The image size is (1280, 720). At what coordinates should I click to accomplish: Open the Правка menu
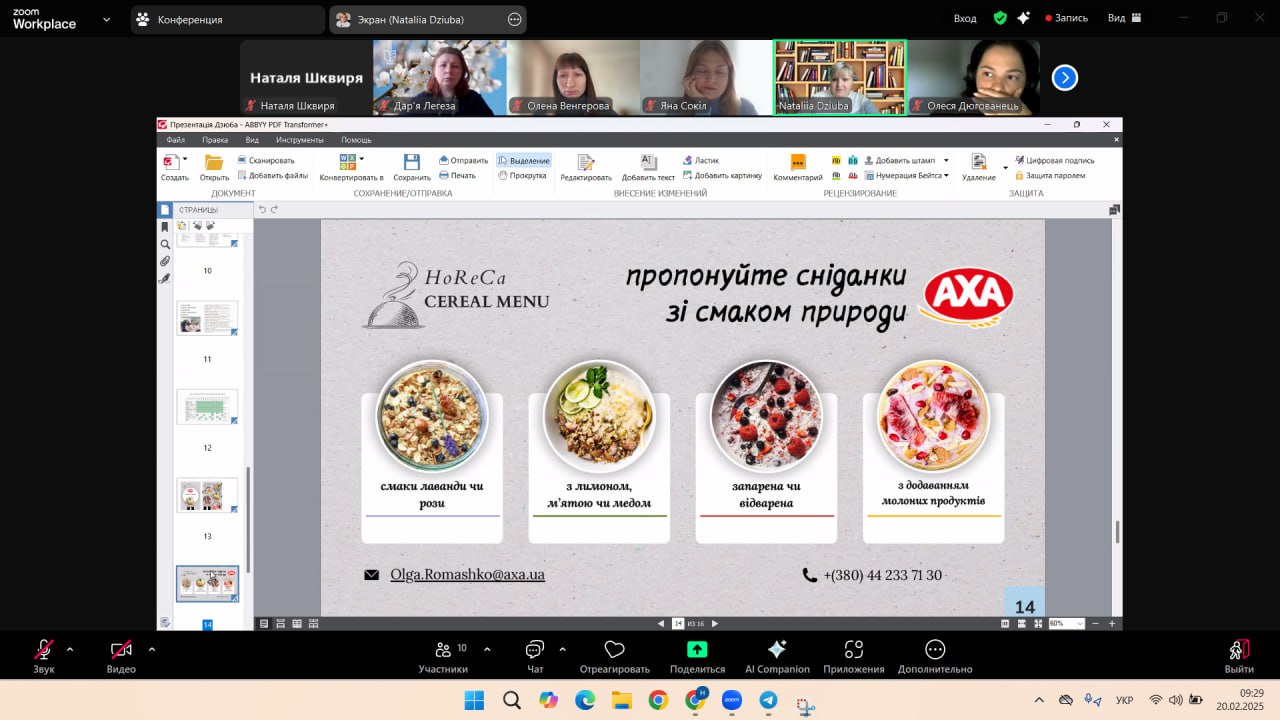[215, 140]
